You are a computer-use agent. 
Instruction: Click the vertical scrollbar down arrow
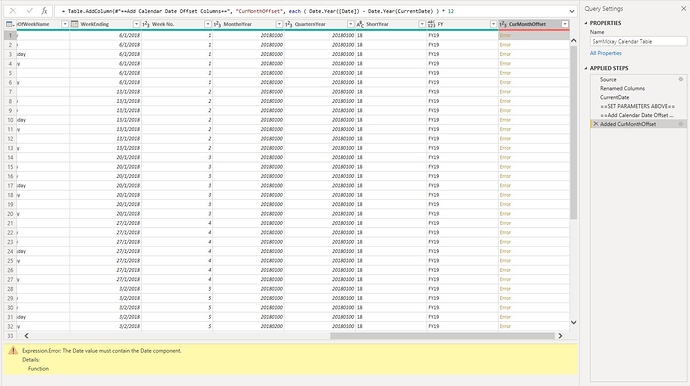click(x=573, y=323)
